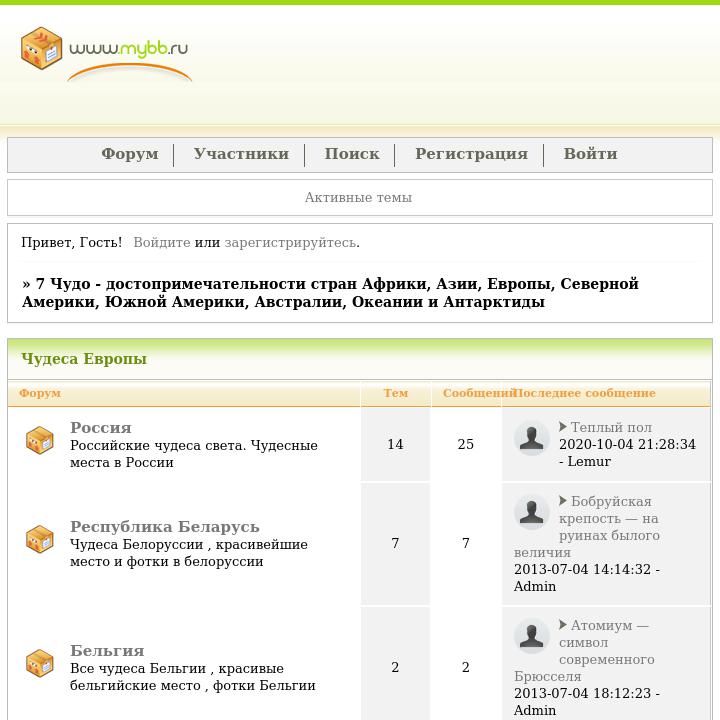This screenshot has width=720, height=720.
Task: Click the date 2020-10-04 21:28:34
Action: pos(627,444)
